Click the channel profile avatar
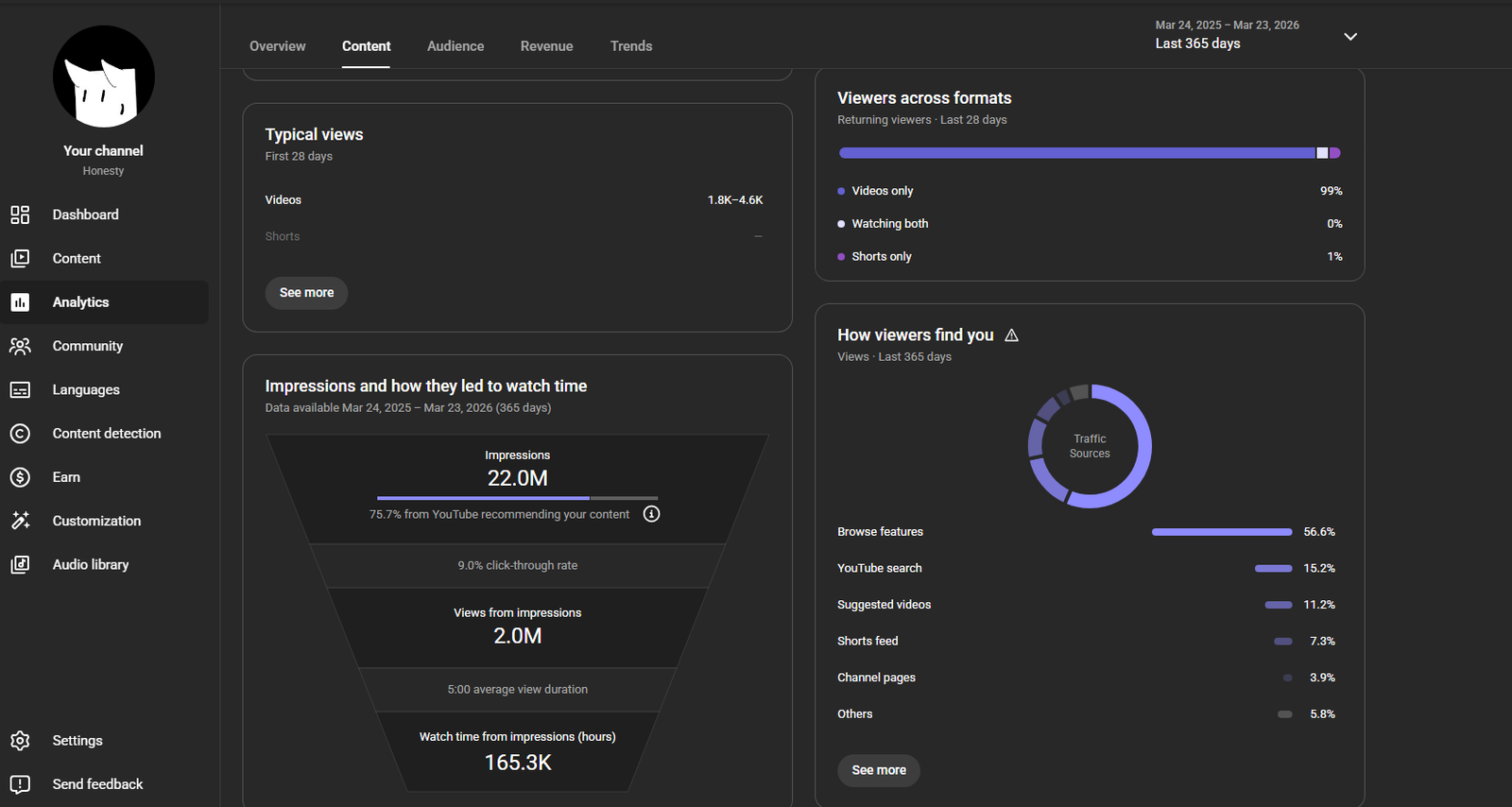Viewport: 1512px width, 807px height. click(104, 77)
